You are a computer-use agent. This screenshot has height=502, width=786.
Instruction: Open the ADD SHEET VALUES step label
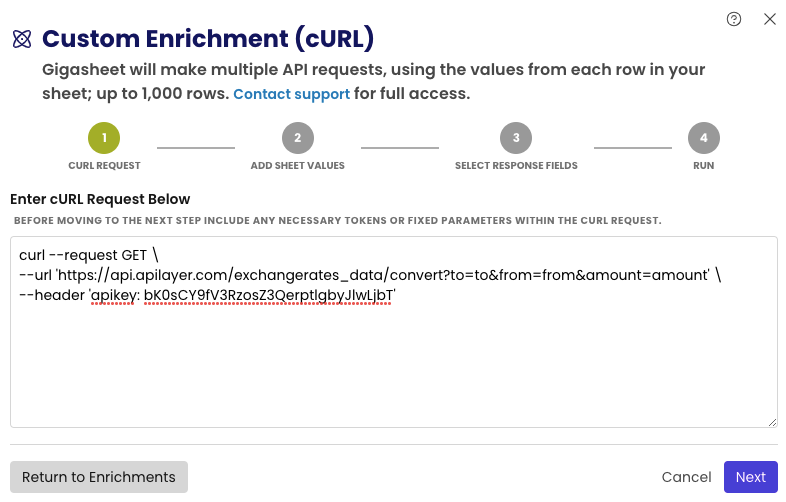click(298, 166)
